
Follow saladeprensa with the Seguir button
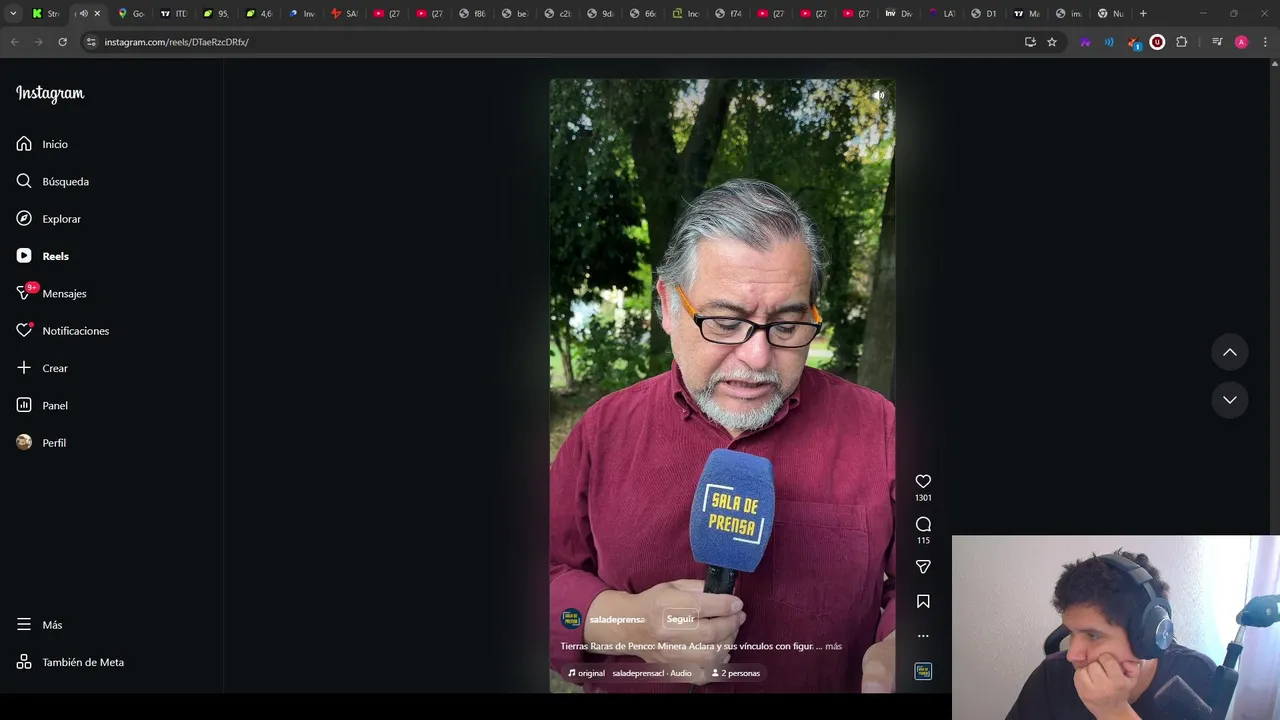pos(680,619)
